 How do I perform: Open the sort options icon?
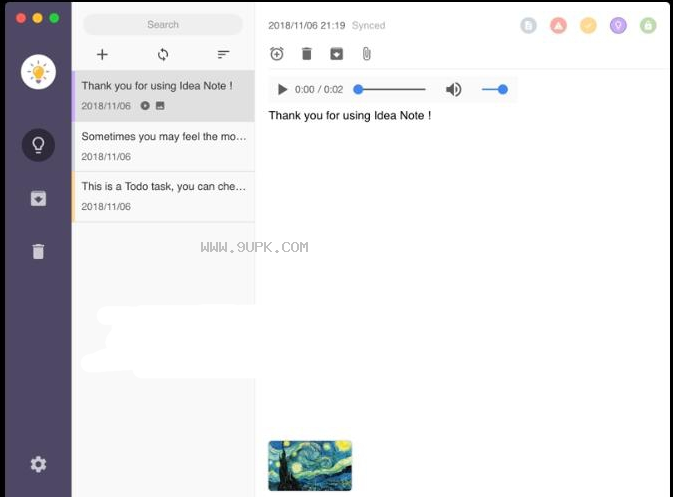pos(223,55)
